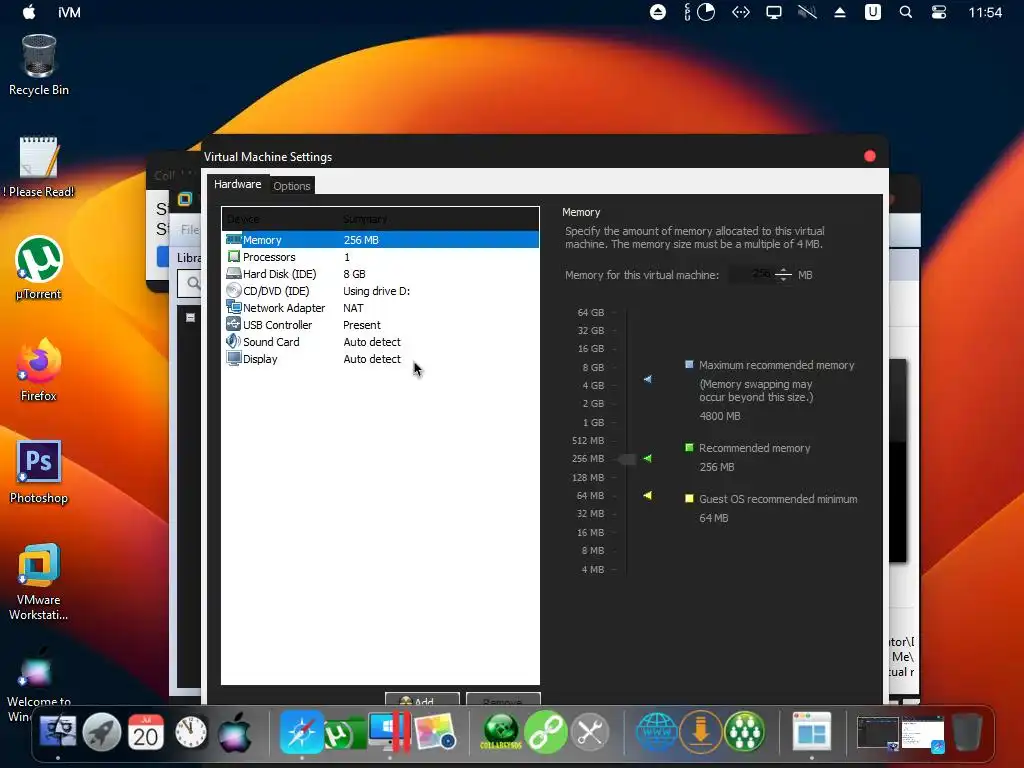The height and width of the screenshot is (768, 1024).
Task: Select the Hard Disk (IDE) device
Action: (381, 274)
